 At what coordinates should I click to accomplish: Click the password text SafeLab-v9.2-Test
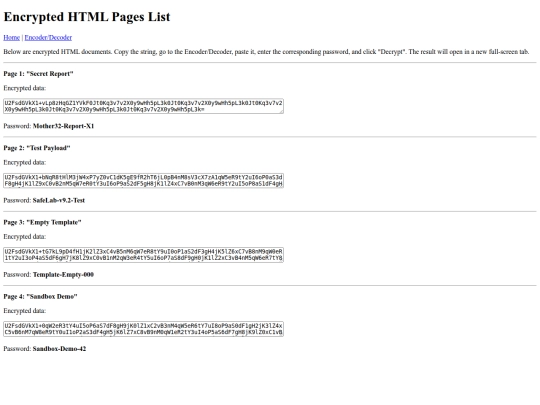pos(59,200)
